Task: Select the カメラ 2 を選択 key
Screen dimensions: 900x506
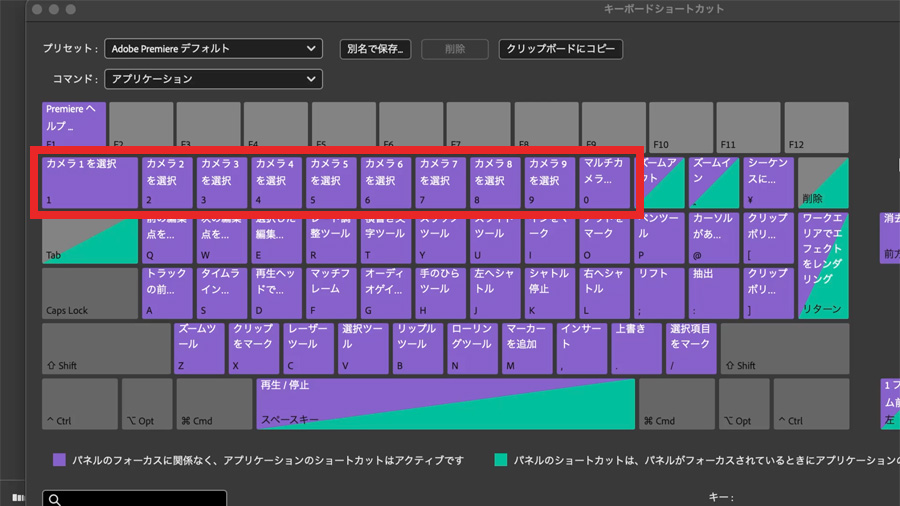Action: [167, 182]
